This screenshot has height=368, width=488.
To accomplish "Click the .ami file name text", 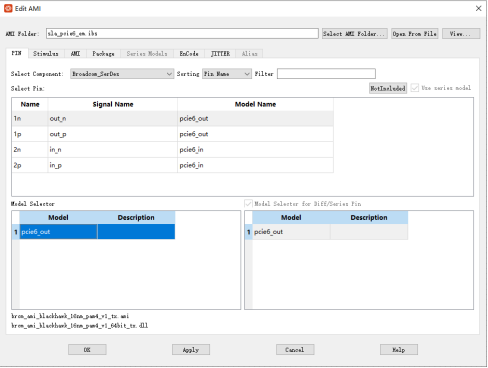I will tap(70, 316).
